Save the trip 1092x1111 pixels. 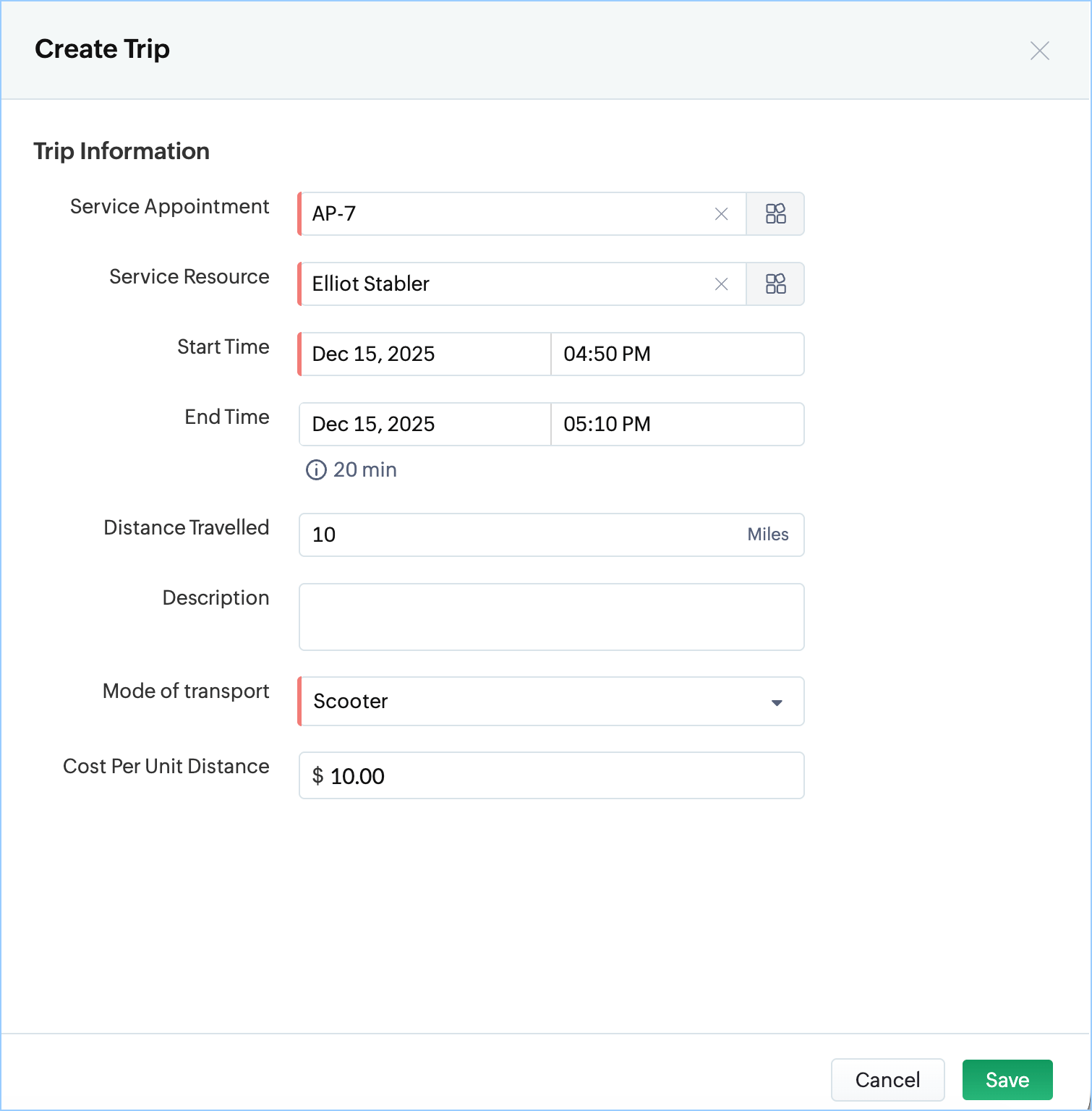(x=1007, y=1080)
